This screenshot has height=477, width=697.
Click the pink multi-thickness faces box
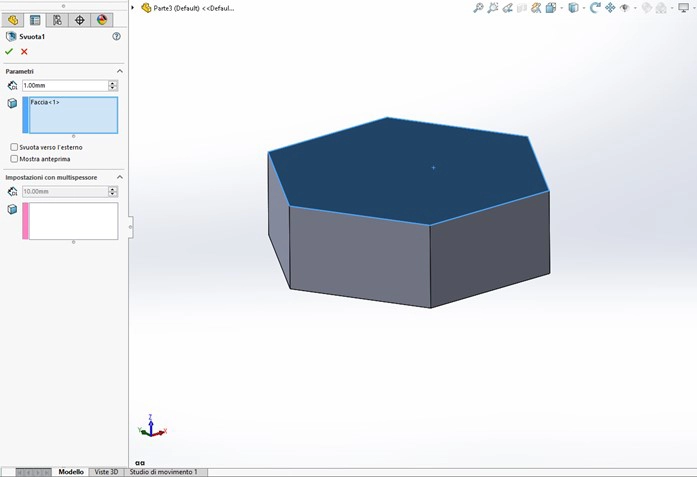(x=70, y=221)
